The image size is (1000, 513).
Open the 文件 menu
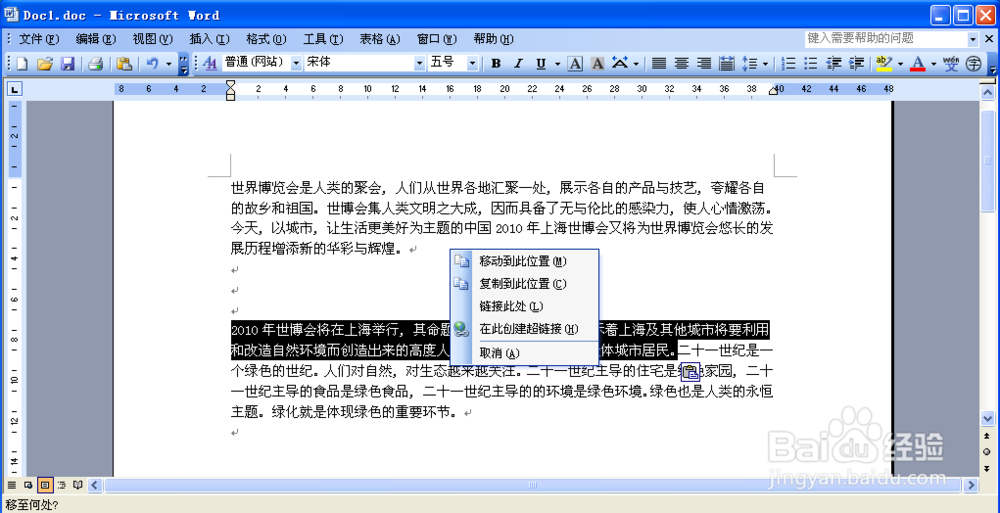[x=39, y=39]
